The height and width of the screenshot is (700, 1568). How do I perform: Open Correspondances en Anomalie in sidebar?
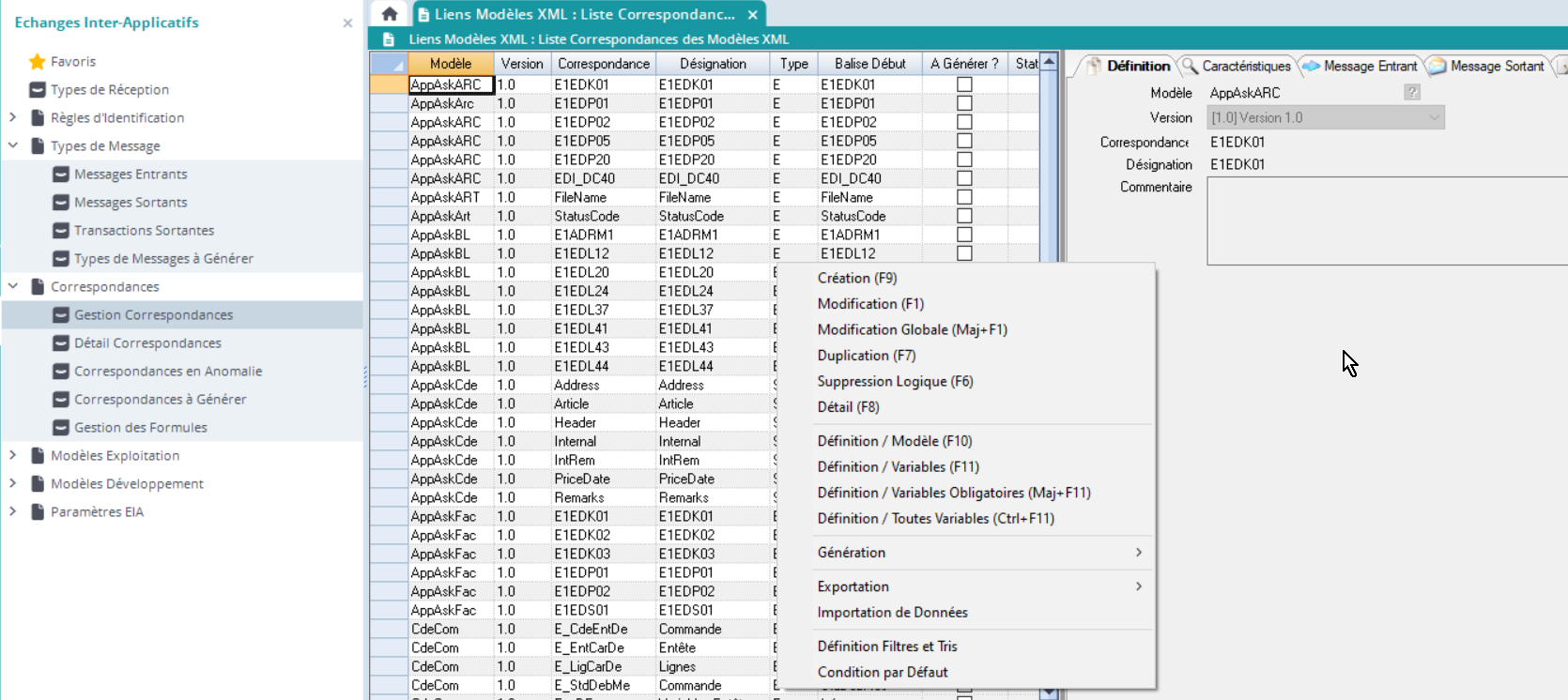[168, 372]
